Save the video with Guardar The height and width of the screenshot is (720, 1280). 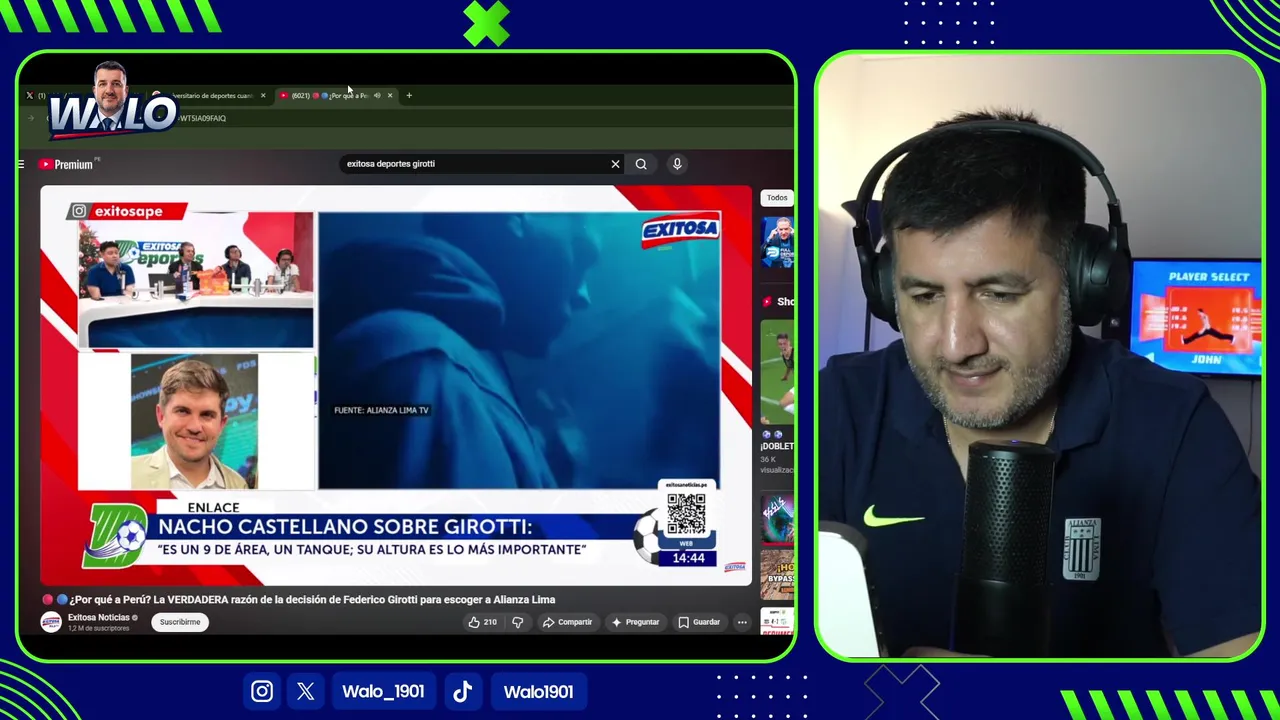pos(699,622)
